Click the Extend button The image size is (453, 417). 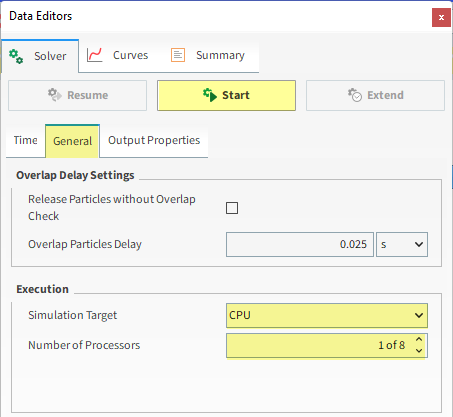[375, 95]
